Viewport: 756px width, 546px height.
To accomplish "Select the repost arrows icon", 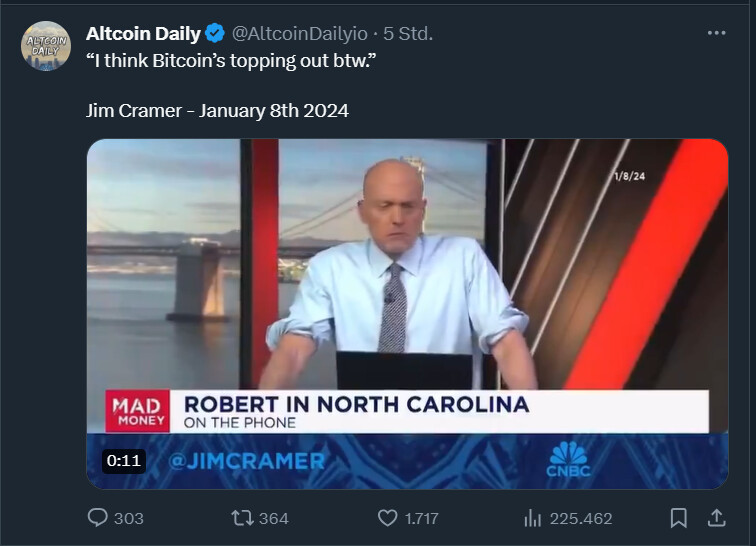I will pos(242,519).
